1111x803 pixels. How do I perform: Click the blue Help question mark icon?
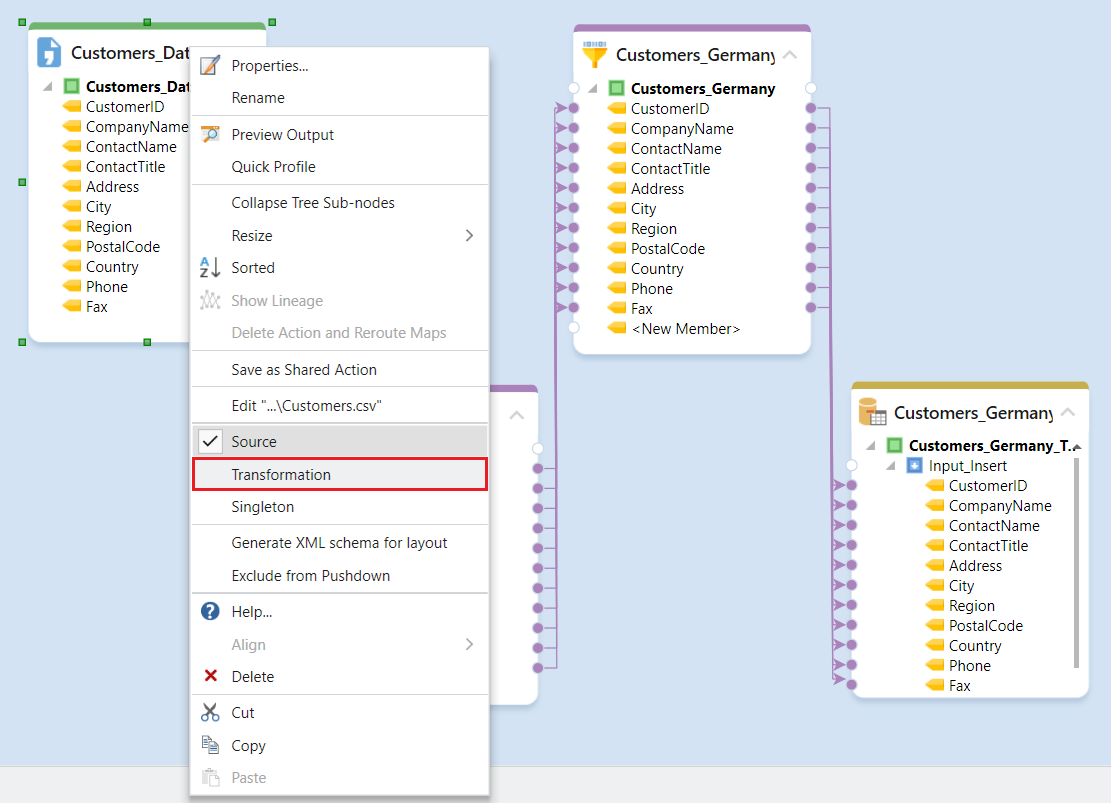pyautogui.click(x=210, y=611)
